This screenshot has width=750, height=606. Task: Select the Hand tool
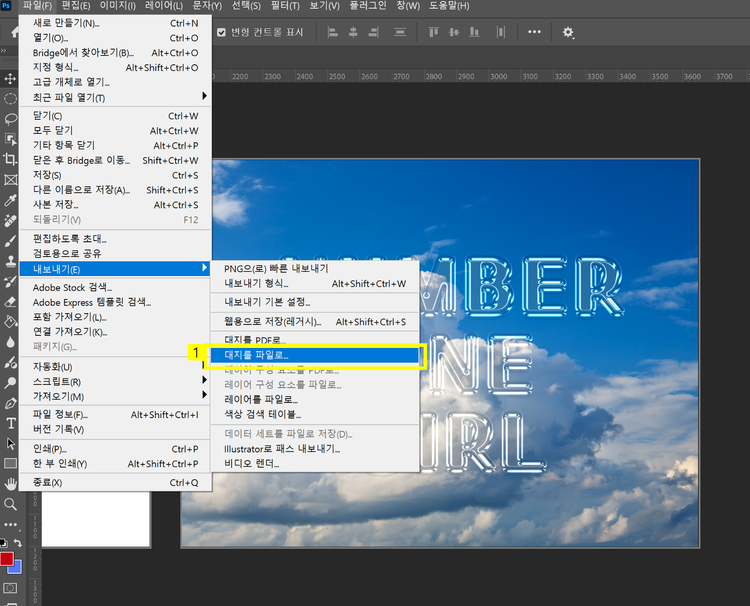[x=10, y=484]
